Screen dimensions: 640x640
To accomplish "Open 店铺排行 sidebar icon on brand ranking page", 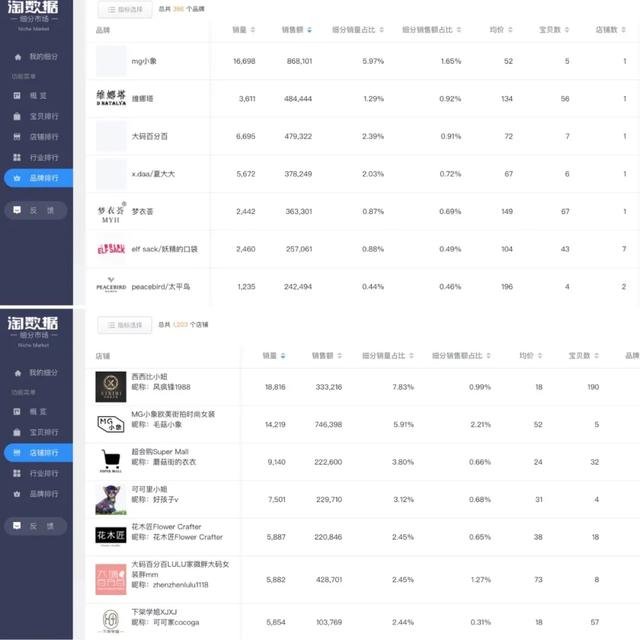I will click(17, 137).
